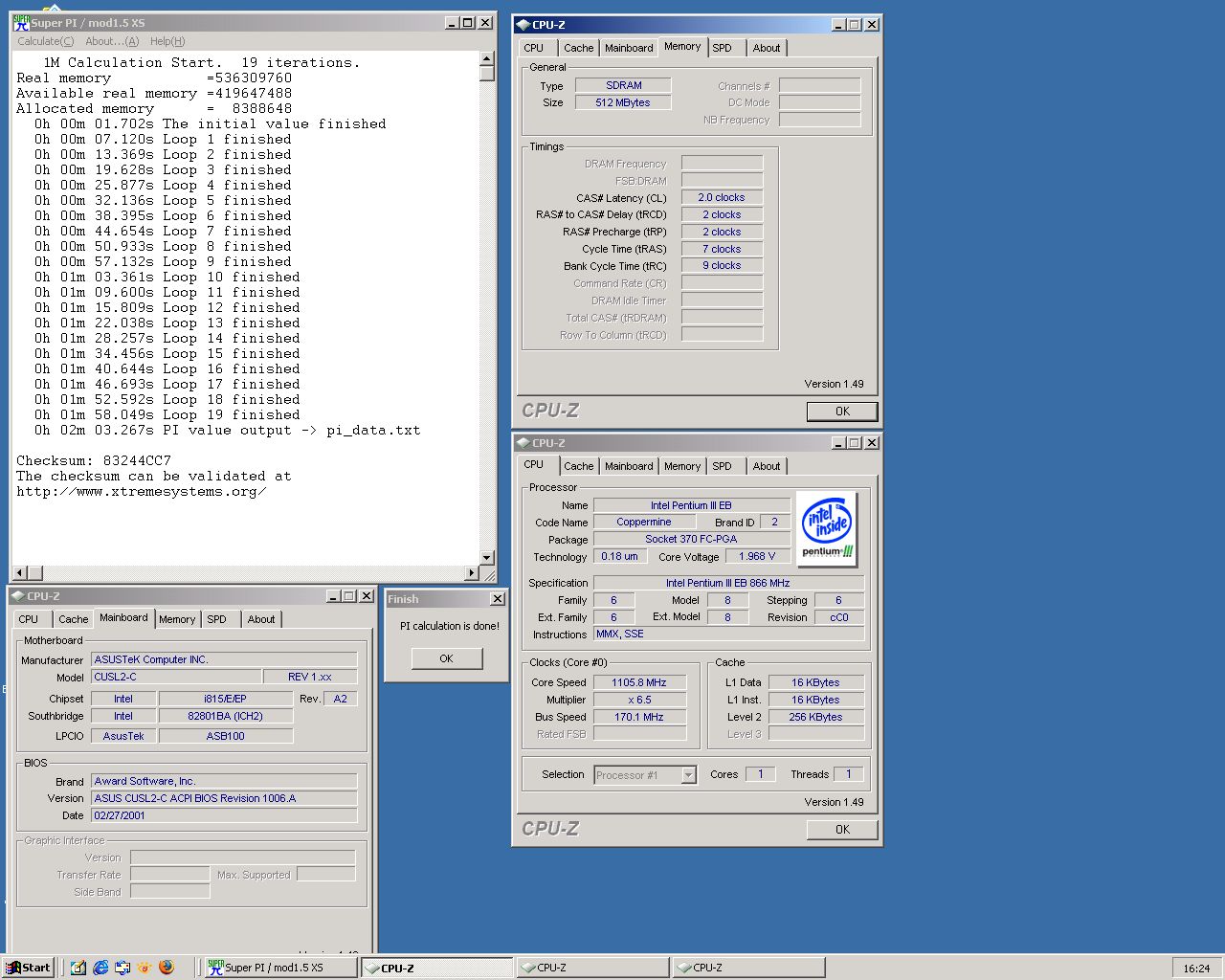Launch Firefox from quick launch
The width and height of the screenshot is (1225, 980).
[x=167, y=968]
